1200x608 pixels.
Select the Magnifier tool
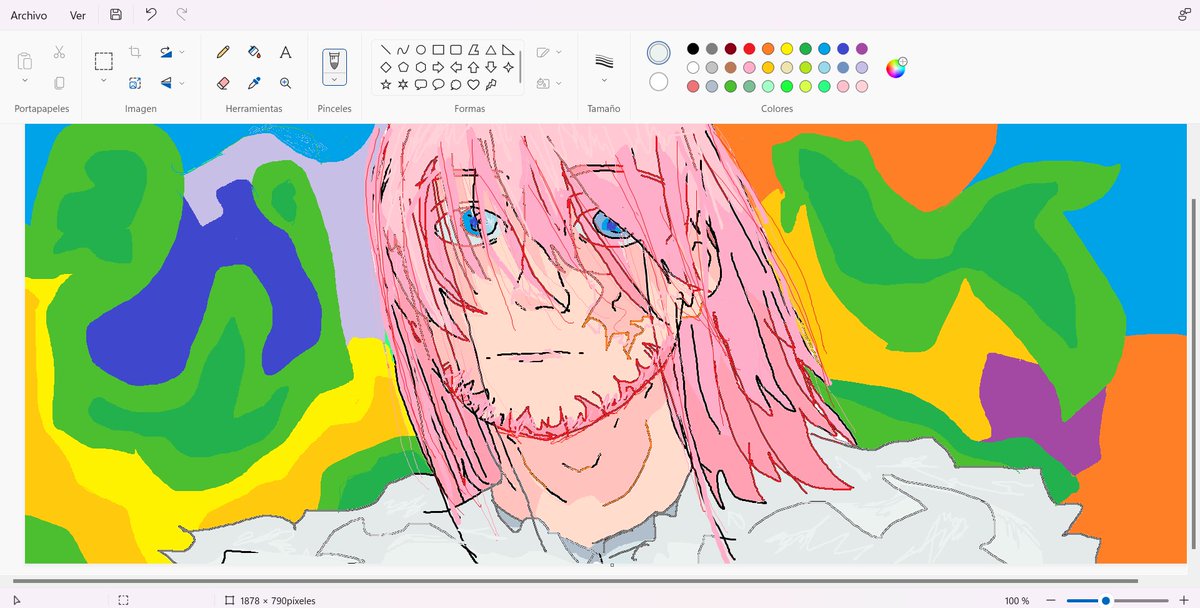coord(285,83)
